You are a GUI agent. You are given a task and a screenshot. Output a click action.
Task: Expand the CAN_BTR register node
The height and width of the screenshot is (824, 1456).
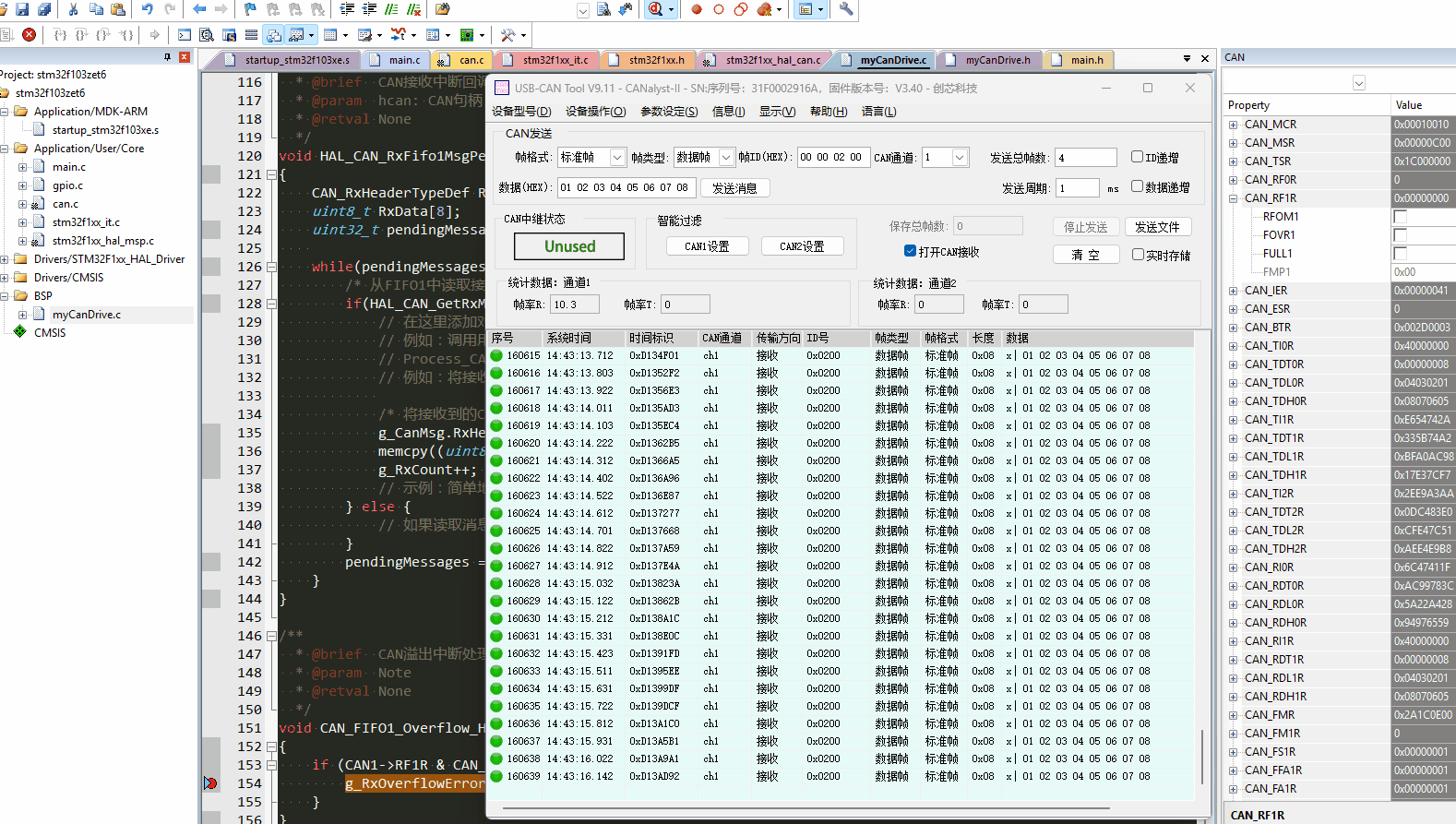pyautogui.click(x=1233, y=328)
